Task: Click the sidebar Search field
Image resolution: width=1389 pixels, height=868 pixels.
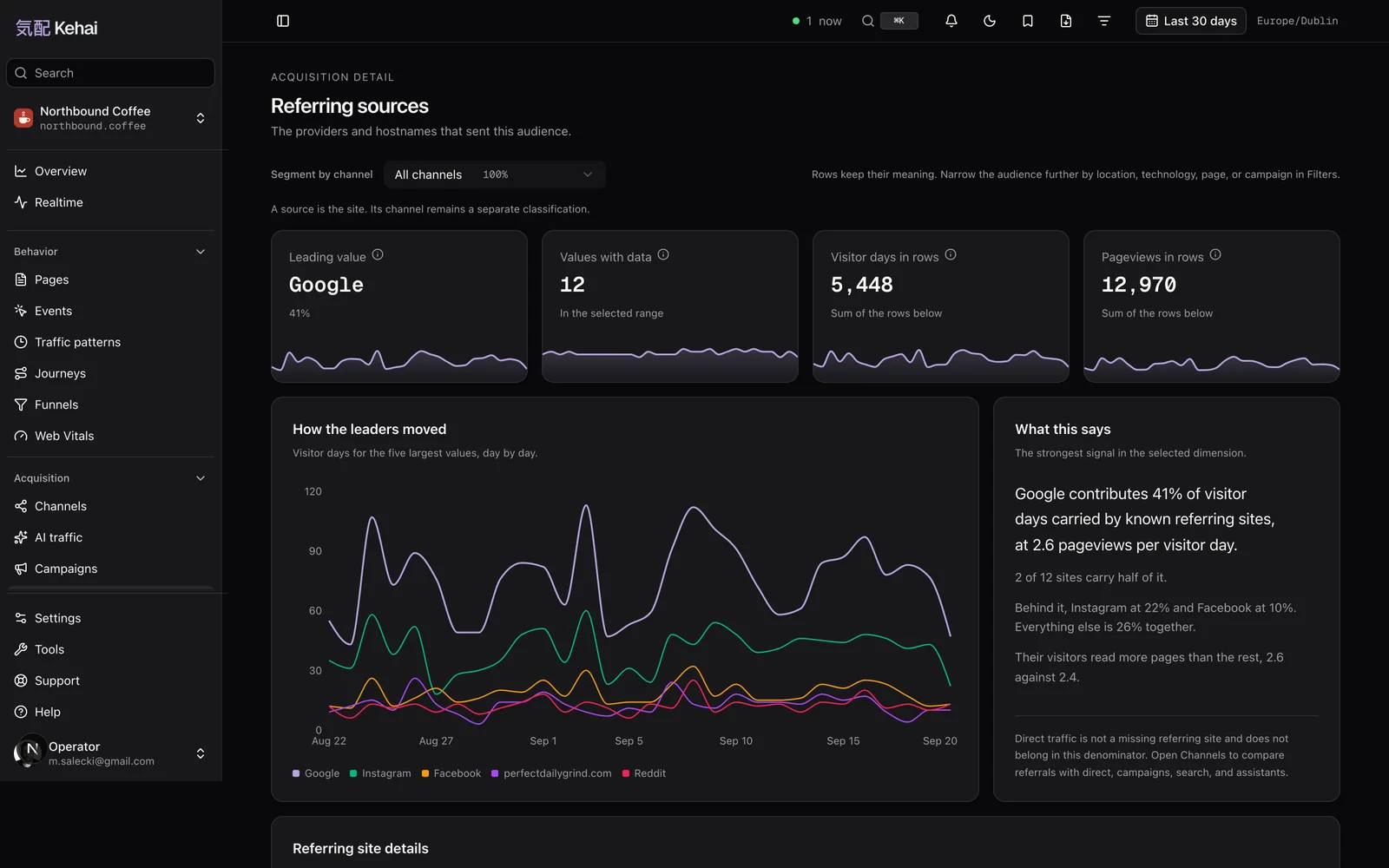Action: (110, 73)
